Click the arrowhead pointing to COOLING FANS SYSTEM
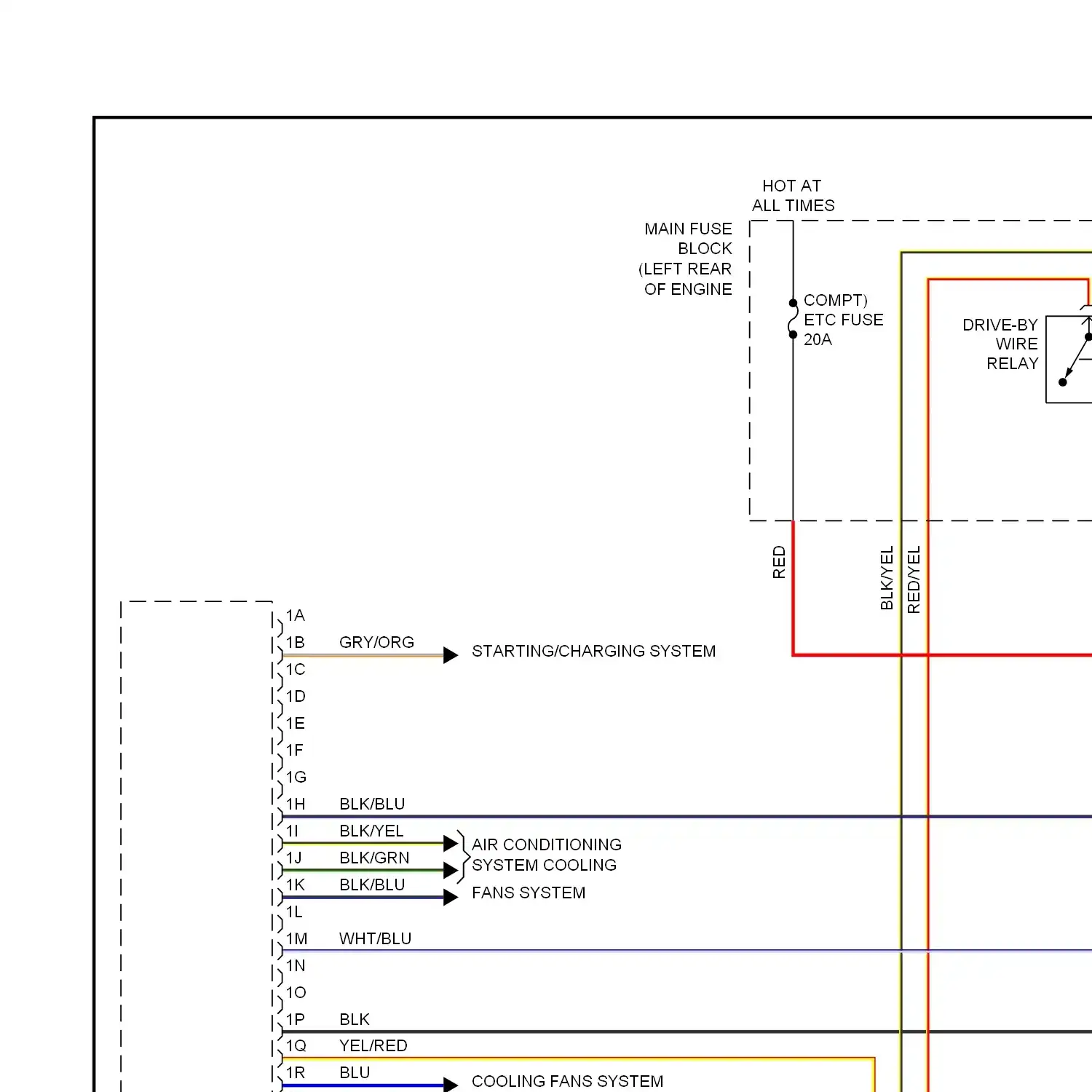 [x=451, y=1085]
